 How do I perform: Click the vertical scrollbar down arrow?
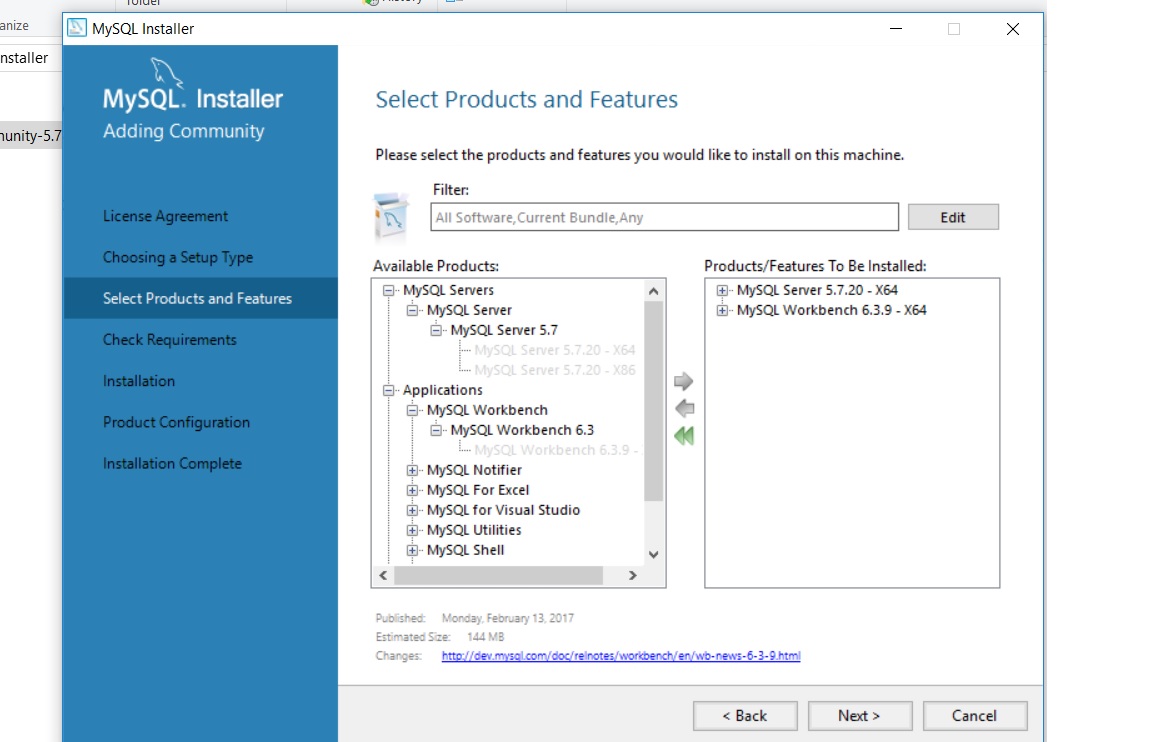click(653, 555)
